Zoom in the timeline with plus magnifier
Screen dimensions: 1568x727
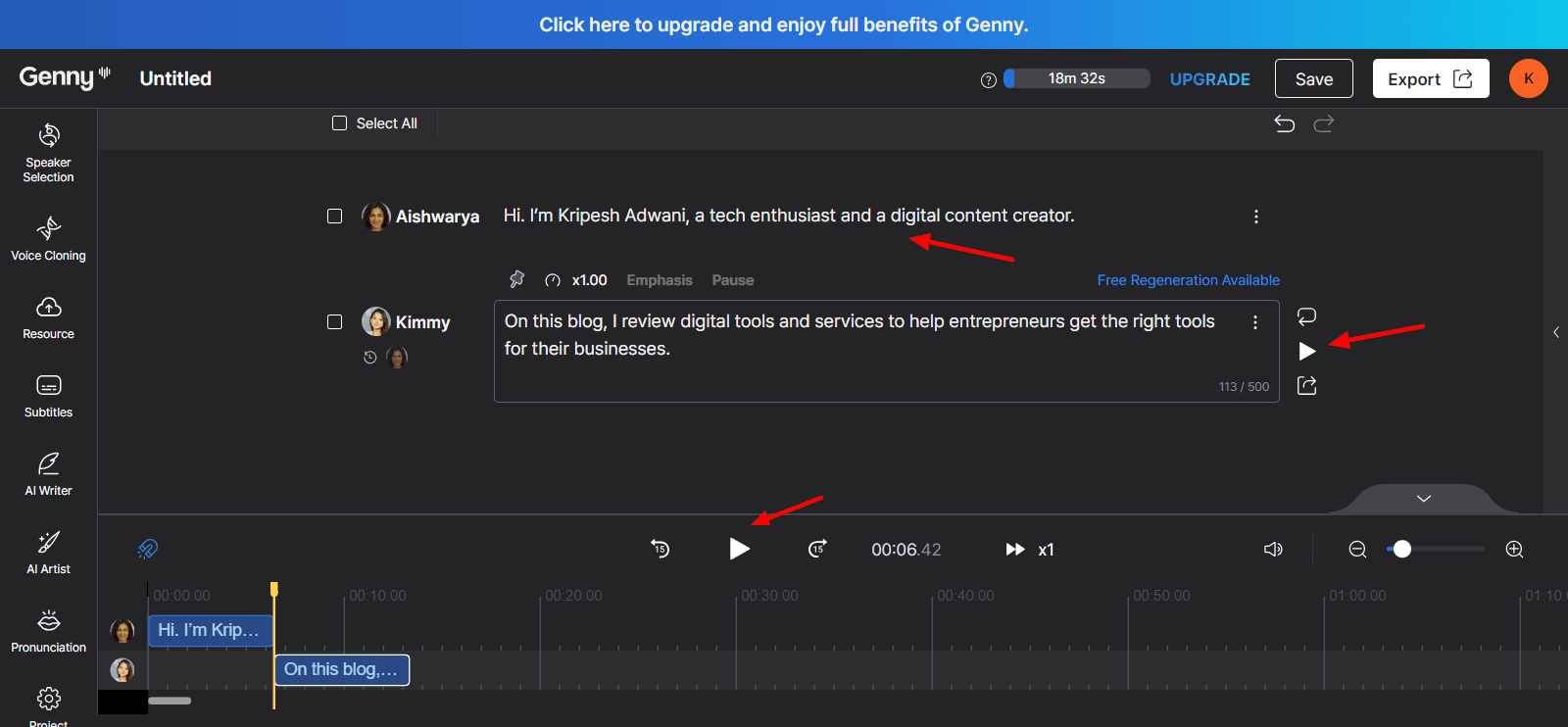[1514, 550]
